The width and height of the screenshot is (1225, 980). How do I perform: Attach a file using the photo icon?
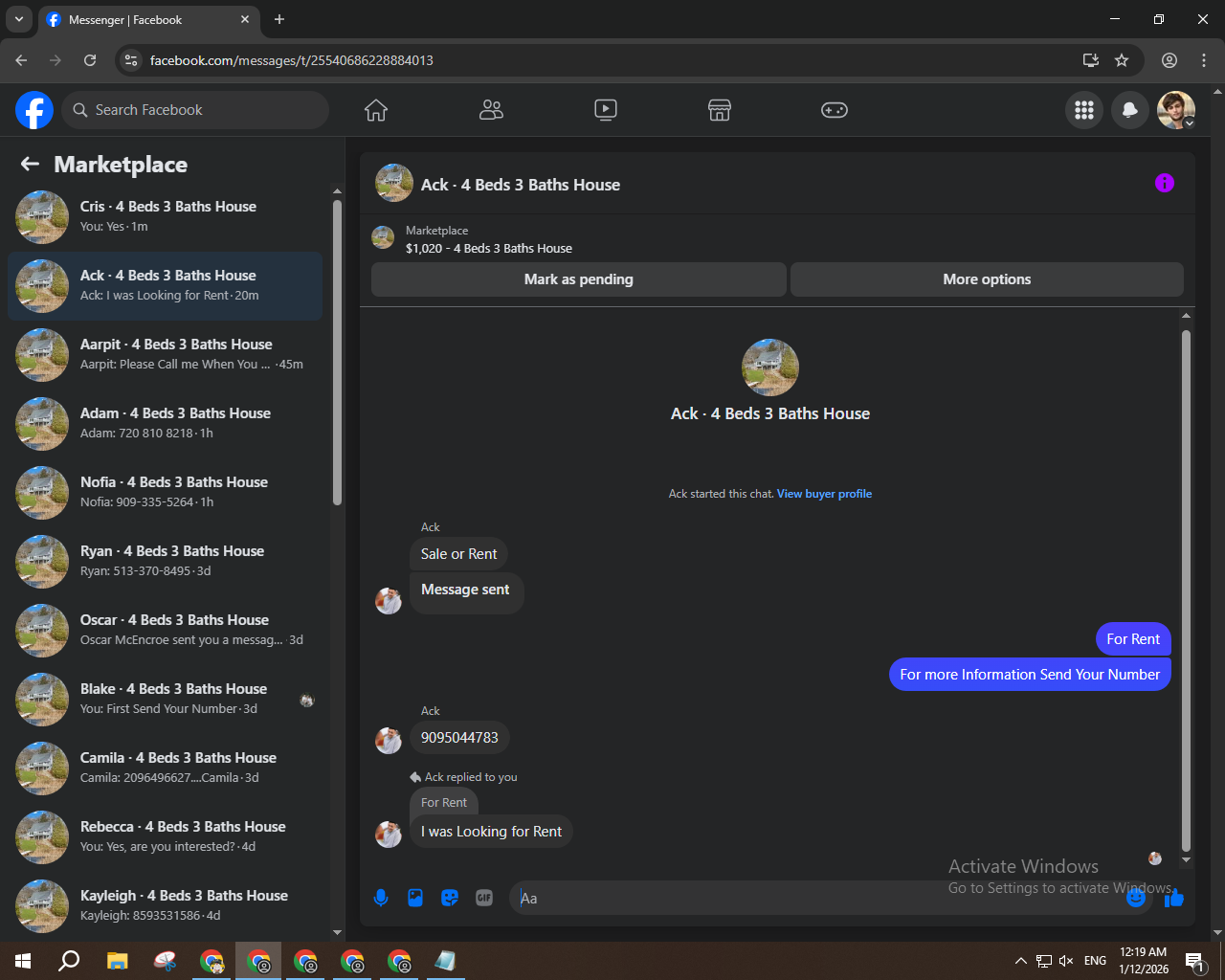click(415, 898)
